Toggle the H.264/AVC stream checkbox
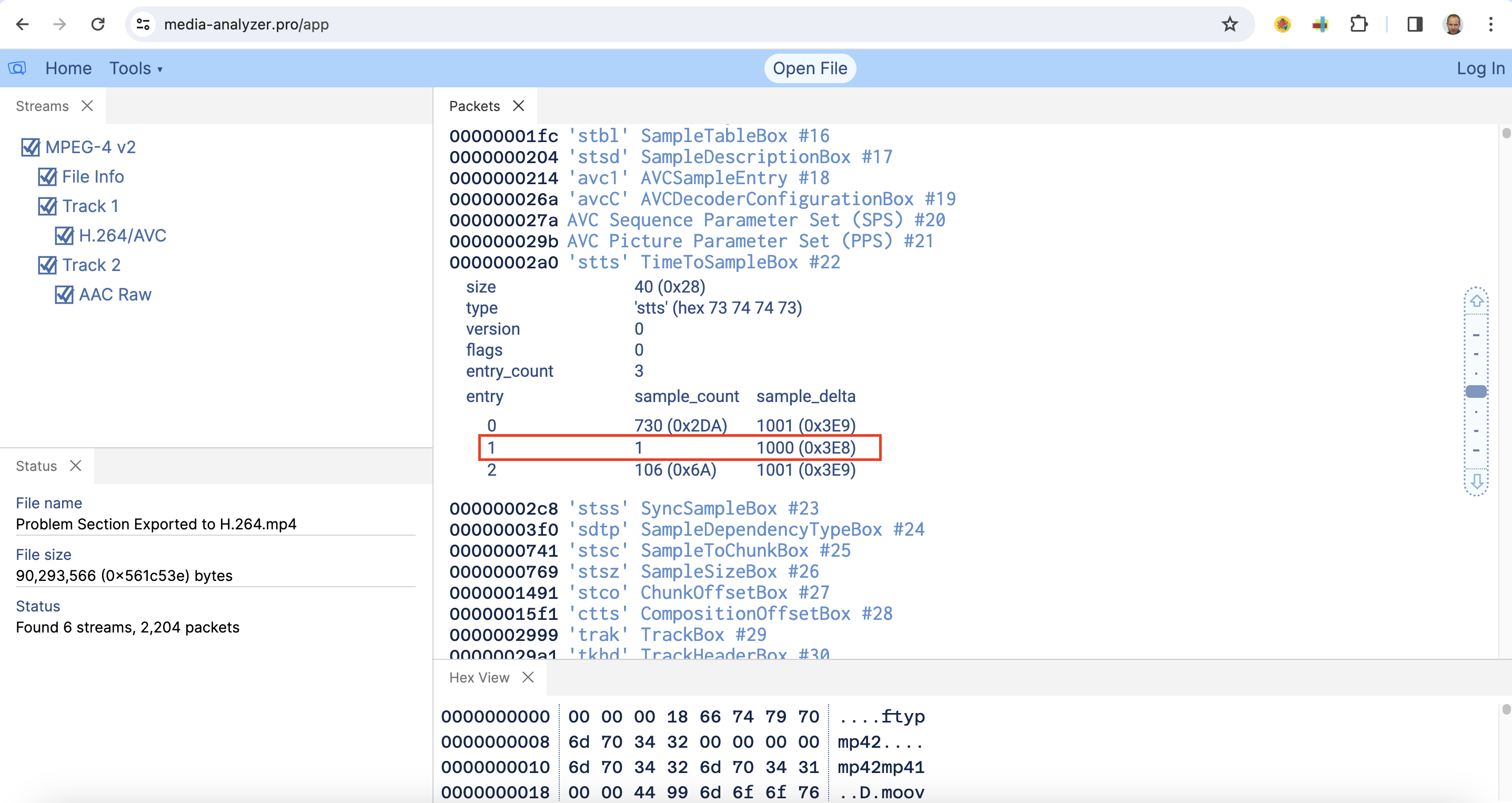Screen dimensions: 1512x803 [x=64, y=236]
